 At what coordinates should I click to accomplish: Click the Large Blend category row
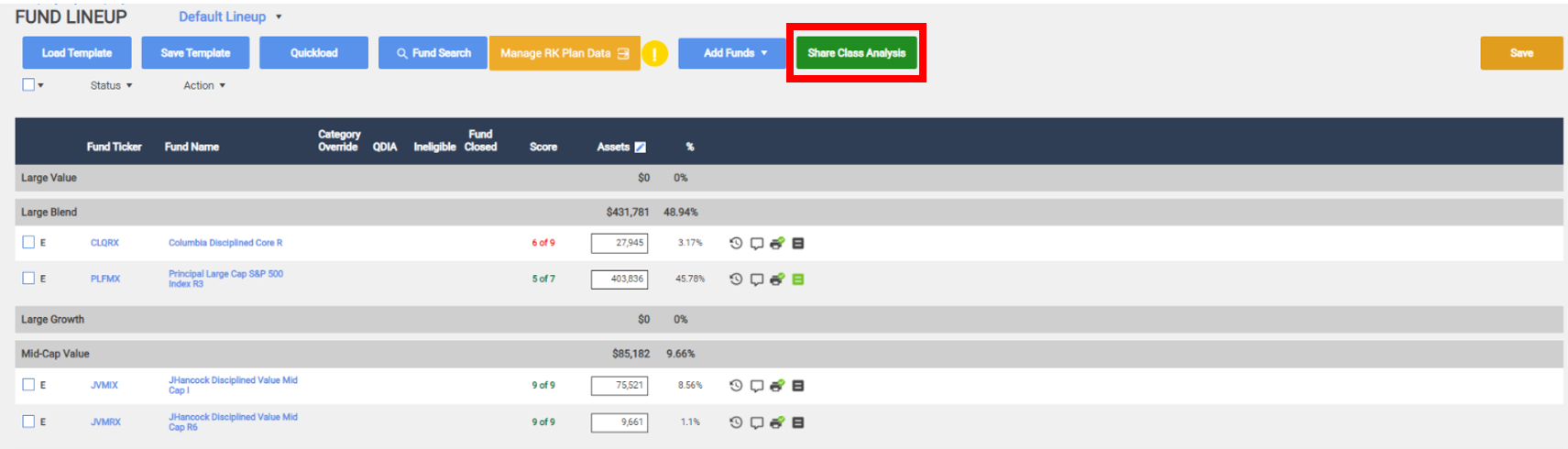[789, 212]
